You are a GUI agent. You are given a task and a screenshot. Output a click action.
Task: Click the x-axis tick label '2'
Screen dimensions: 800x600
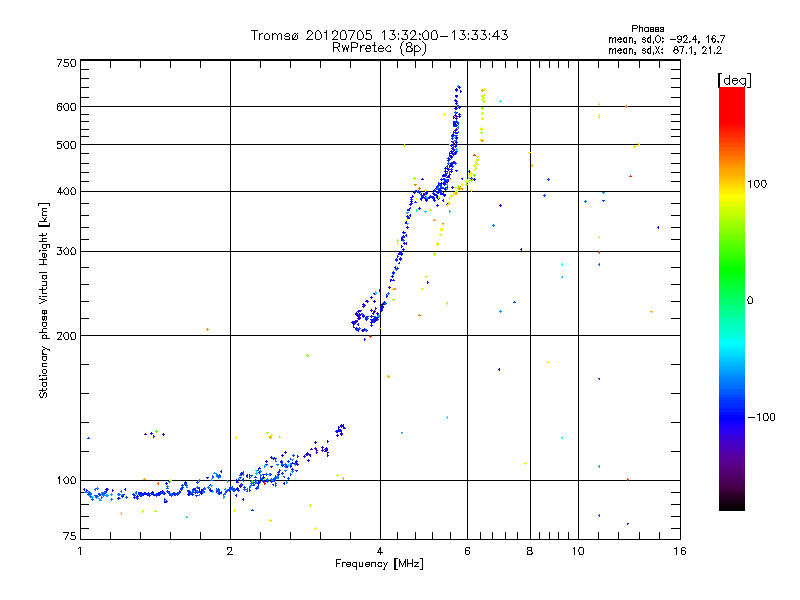point(230,551)
